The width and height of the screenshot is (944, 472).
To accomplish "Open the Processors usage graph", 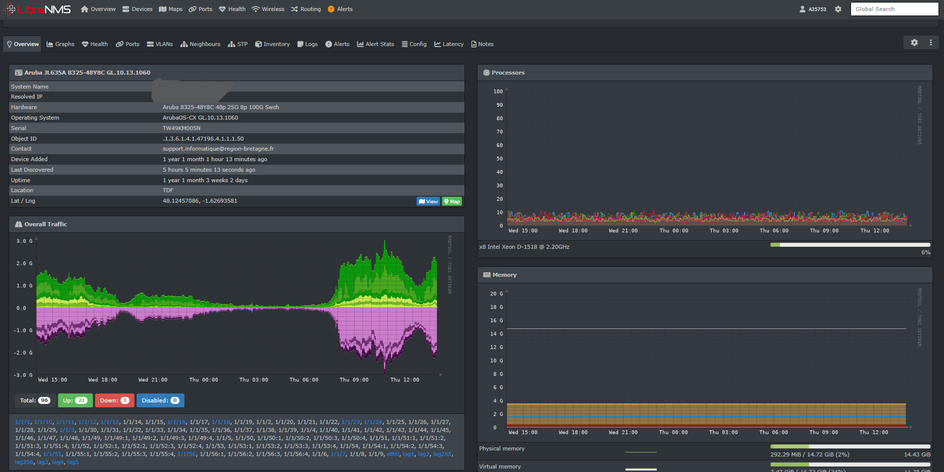I will click(704, 159).
